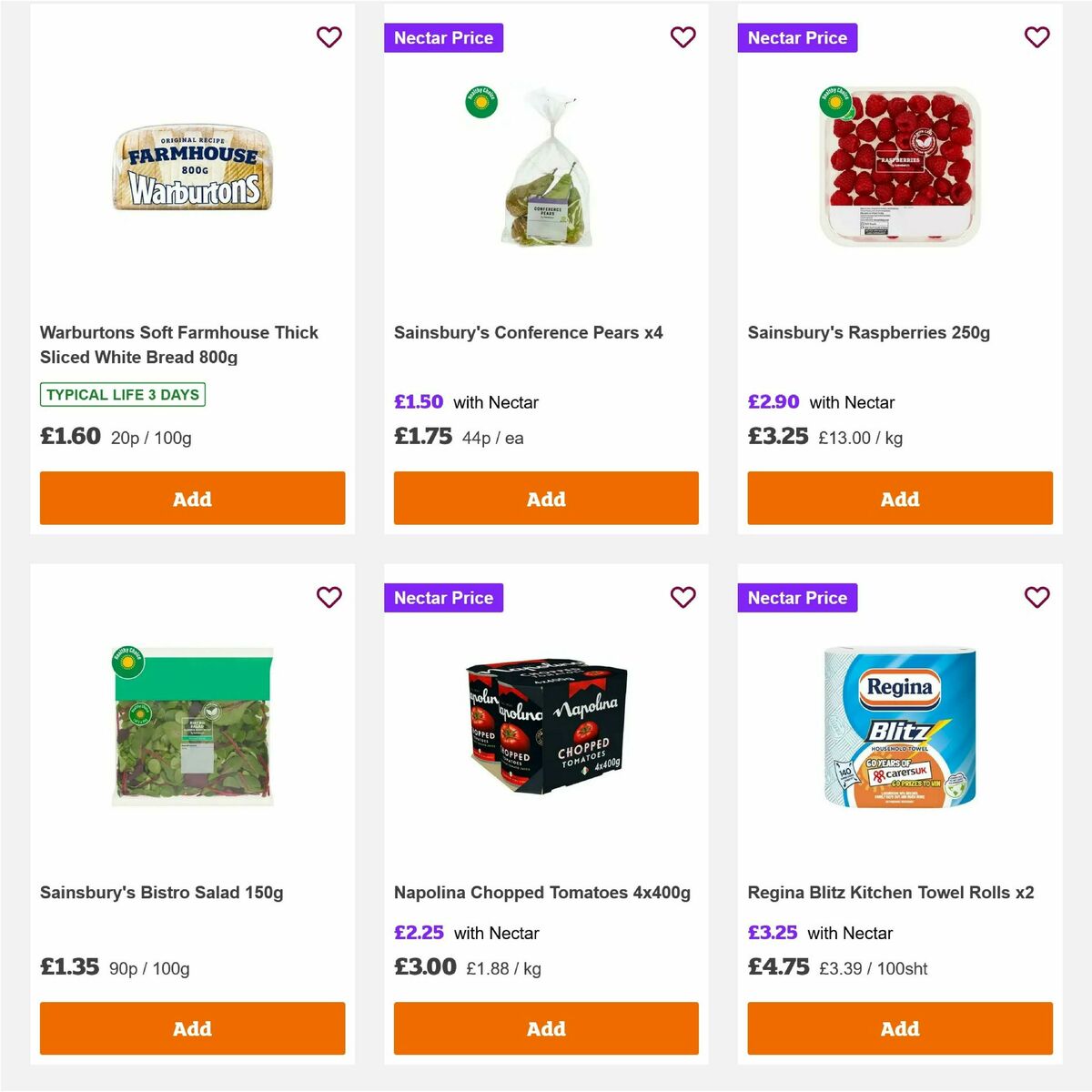This screenshot has height=1092, width=1092.
Task: Add Warburtons Soft Farmhouse bread to basket
Action: click(192, 499)
